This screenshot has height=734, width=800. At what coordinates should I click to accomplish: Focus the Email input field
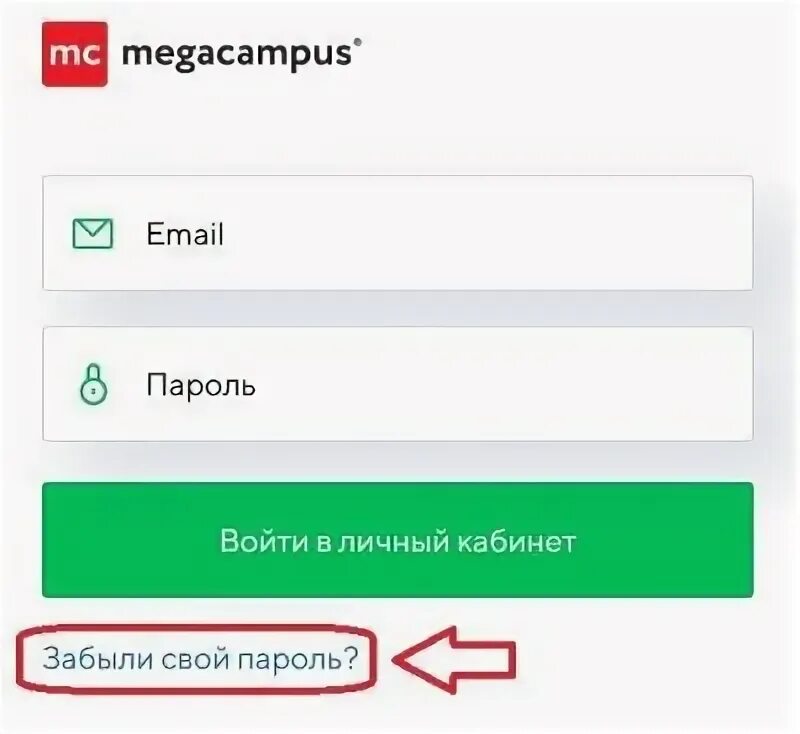pyautogui.click(x=397, y=233)
